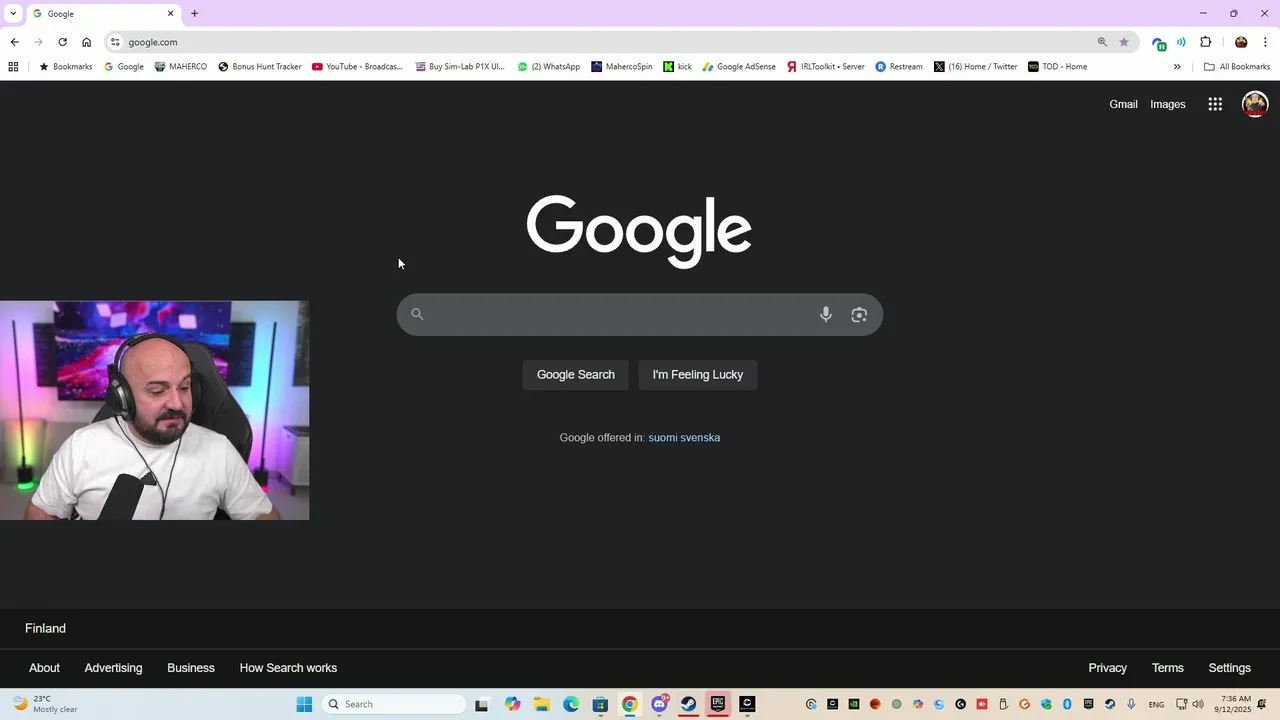1280x720 pixels.
Task: Open site information icon in address bar
Action: coord(115,42)
